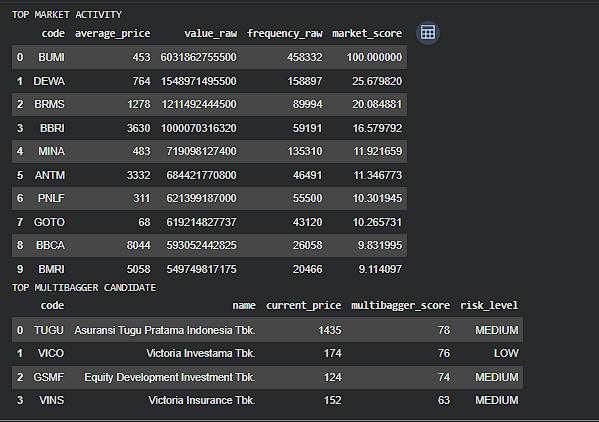Select frequency value 458332
Screen dimensions: 599x422
[x=304, y=57]
